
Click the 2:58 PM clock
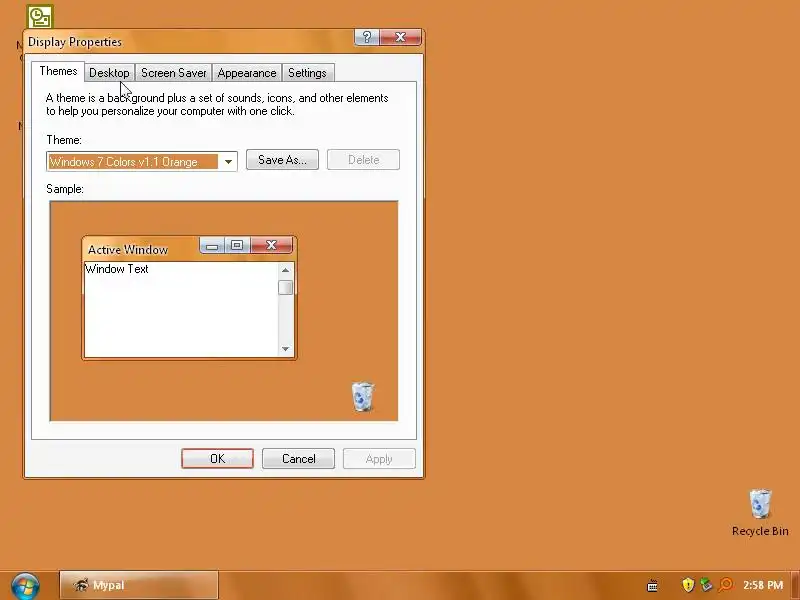click(763, 585)
